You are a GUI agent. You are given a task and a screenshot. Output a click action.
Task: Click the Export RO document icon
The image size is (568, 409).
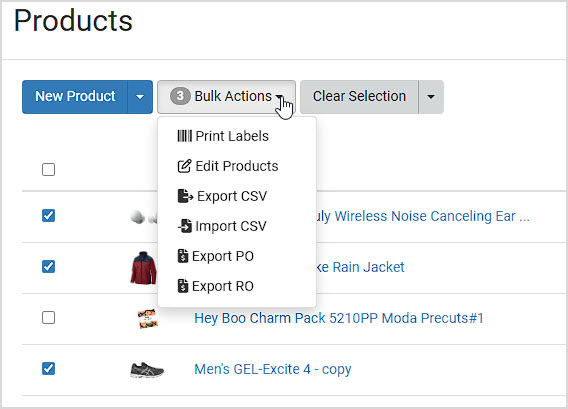pyautogui.click(x=183, y=286)
